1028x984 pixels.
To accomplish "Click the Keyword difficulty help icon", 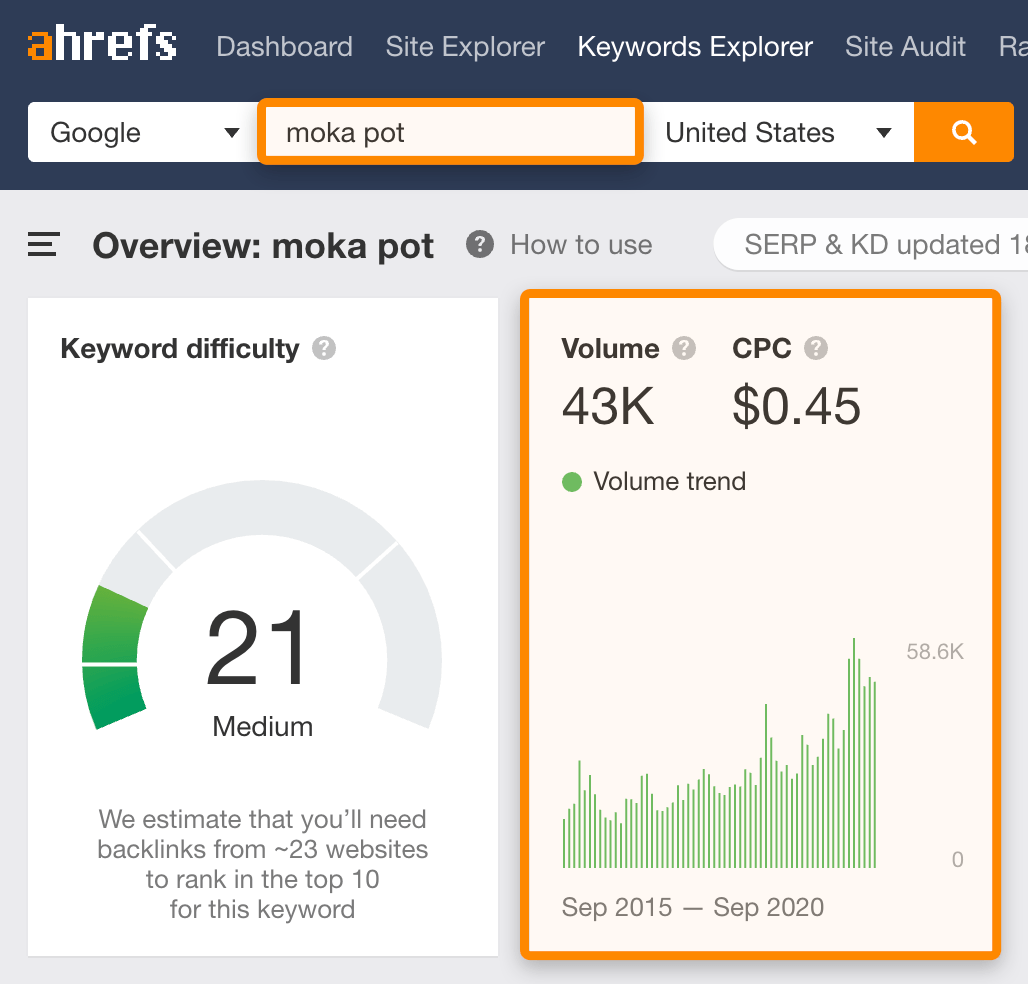I will coord(323,349).
